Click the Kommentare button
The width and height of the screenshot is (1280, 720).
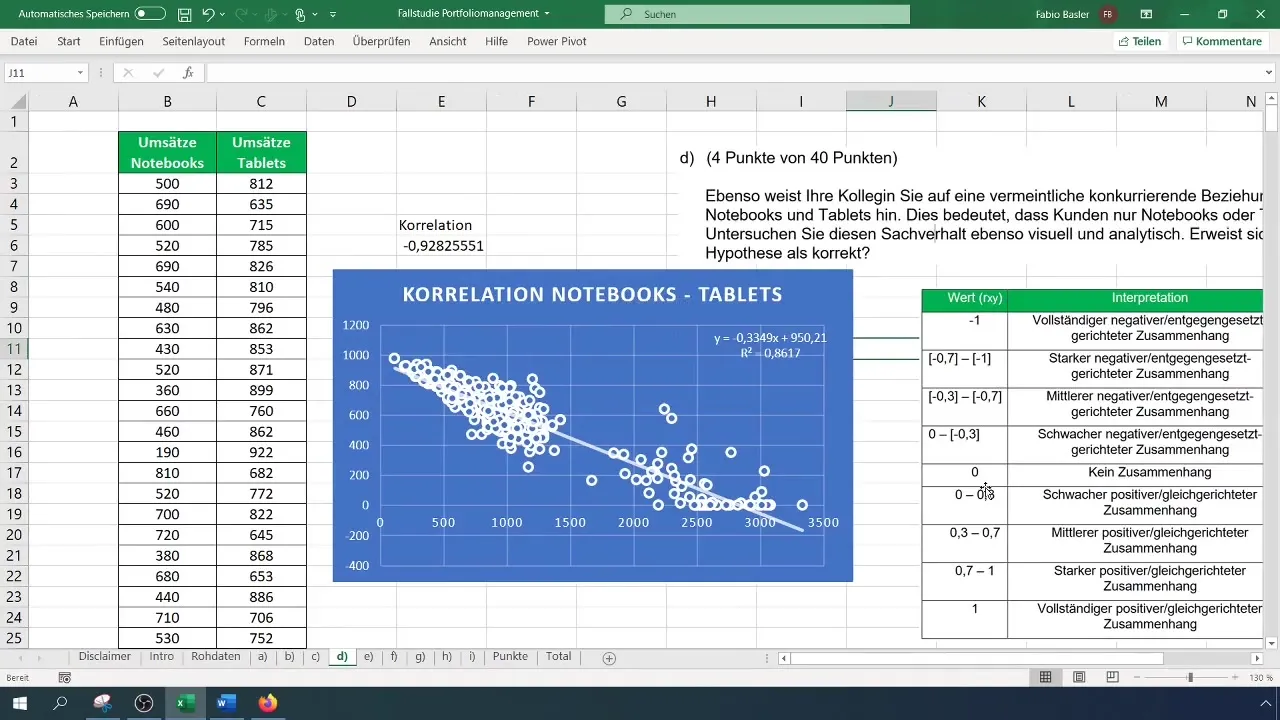click(x=1222, y=41)
